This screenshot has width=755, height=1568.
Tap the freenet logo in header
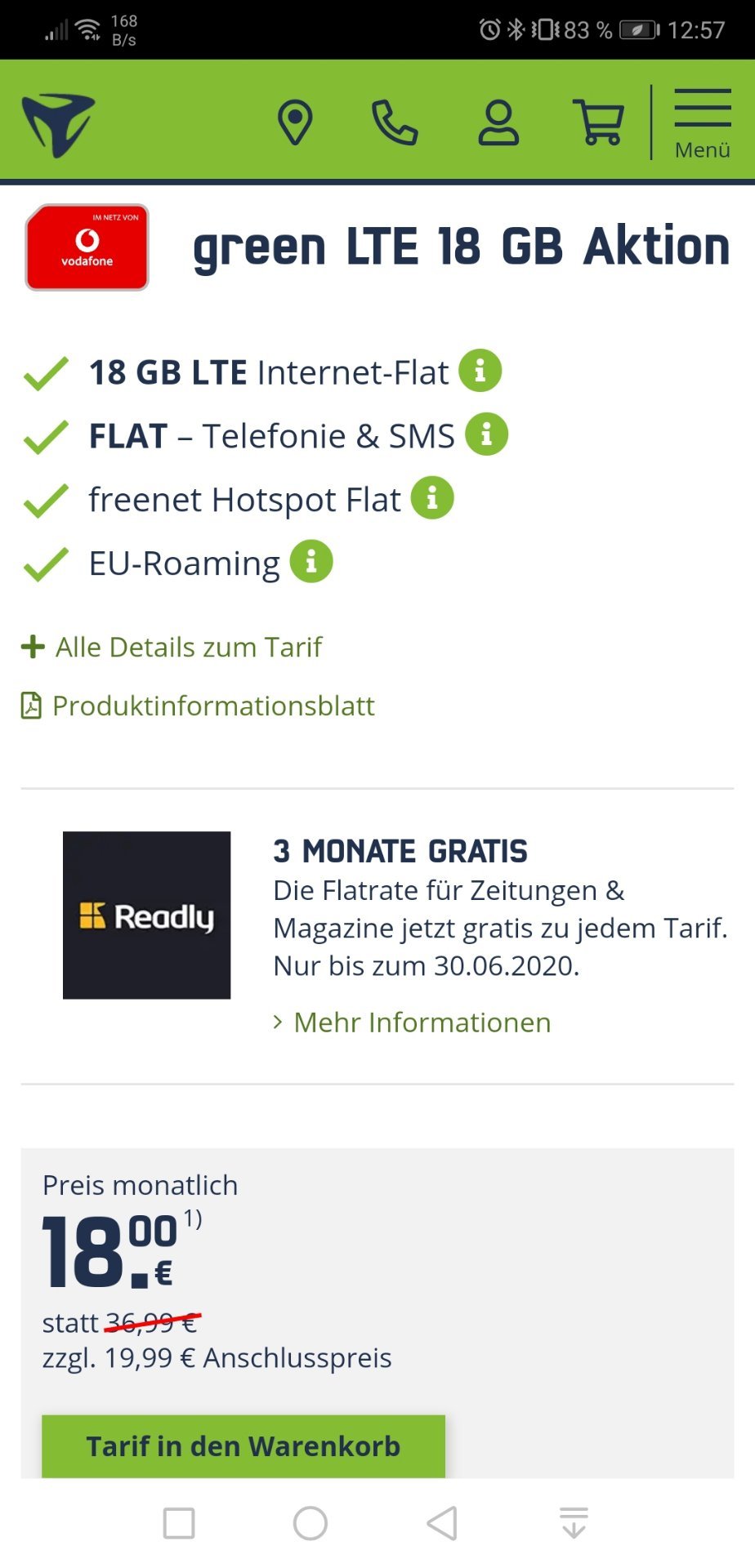pyautogui.click(x=58, y=125)
